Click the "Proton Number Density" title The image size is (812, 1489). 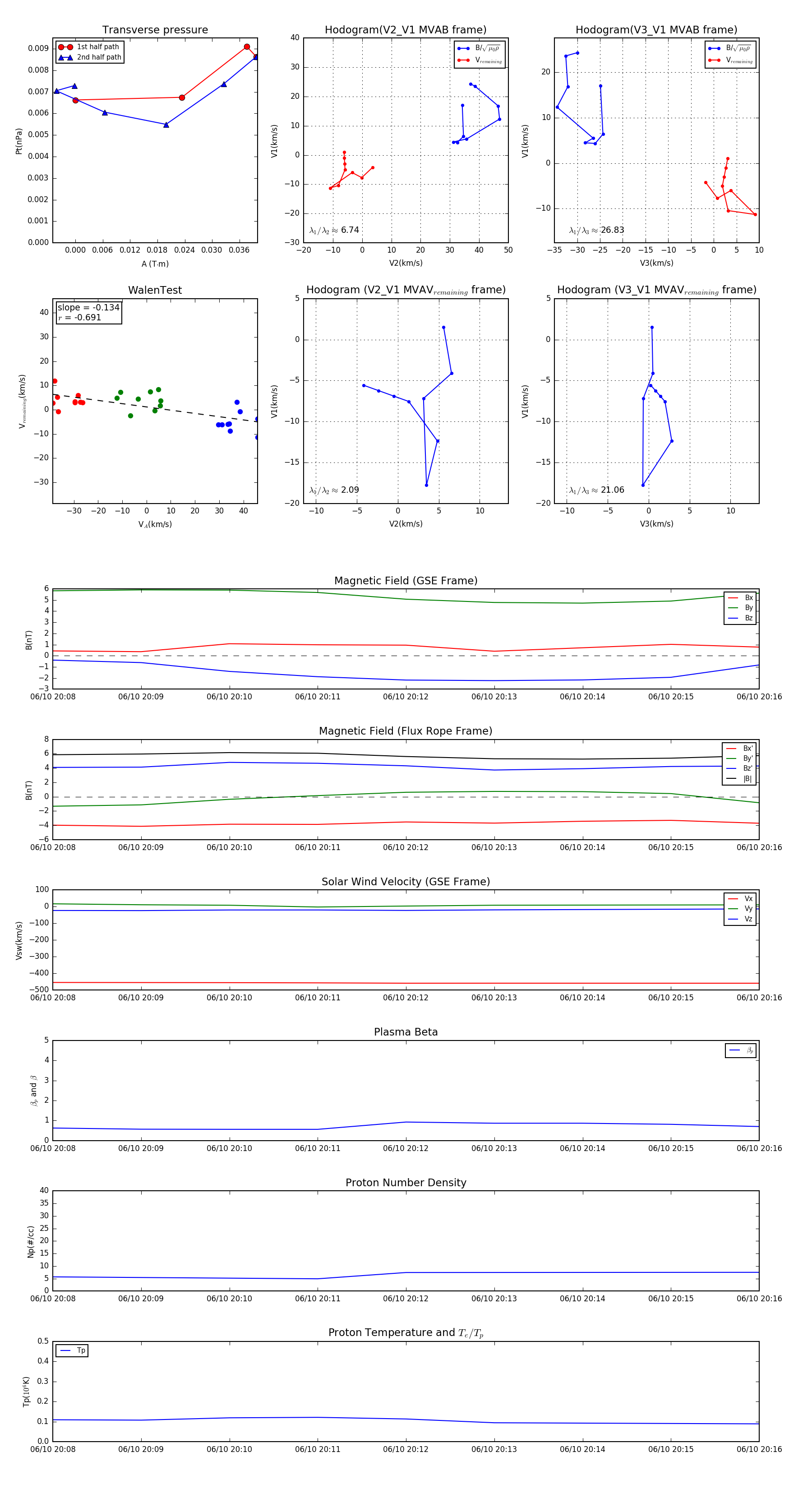click(x=406, y=1183)
